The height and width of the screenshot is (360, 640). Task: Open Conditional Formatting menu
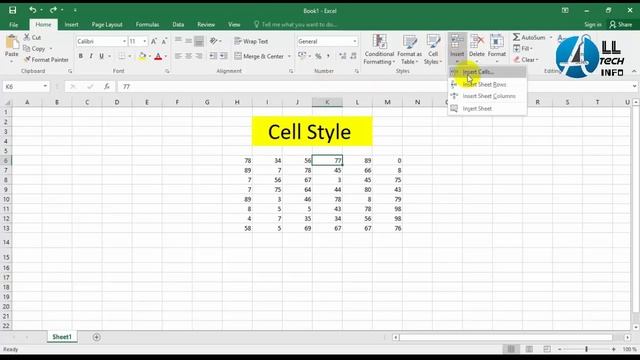[379, 49]
